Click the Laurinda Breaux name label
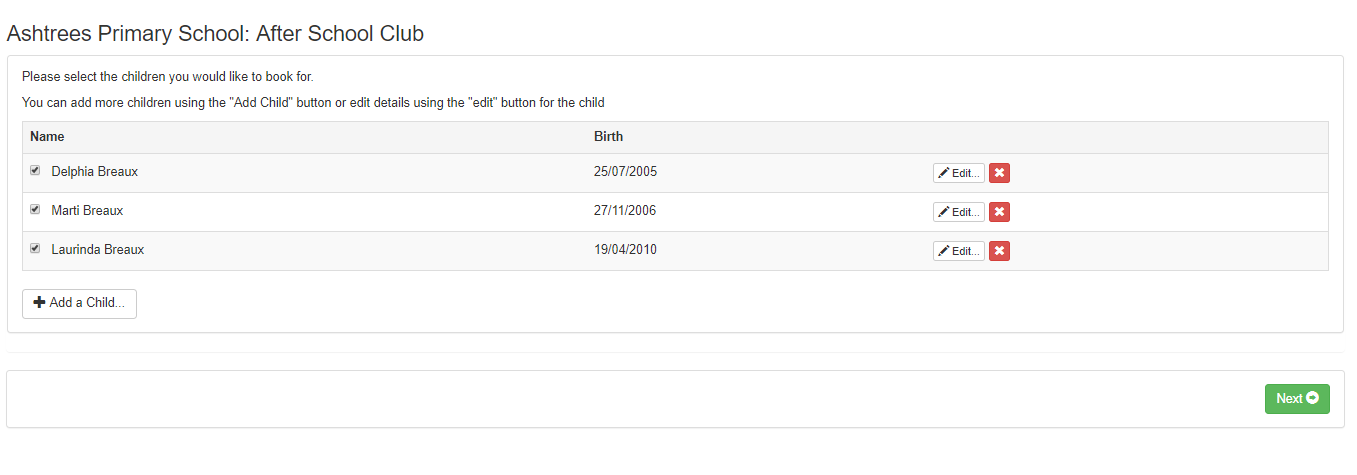 point(98,250)
